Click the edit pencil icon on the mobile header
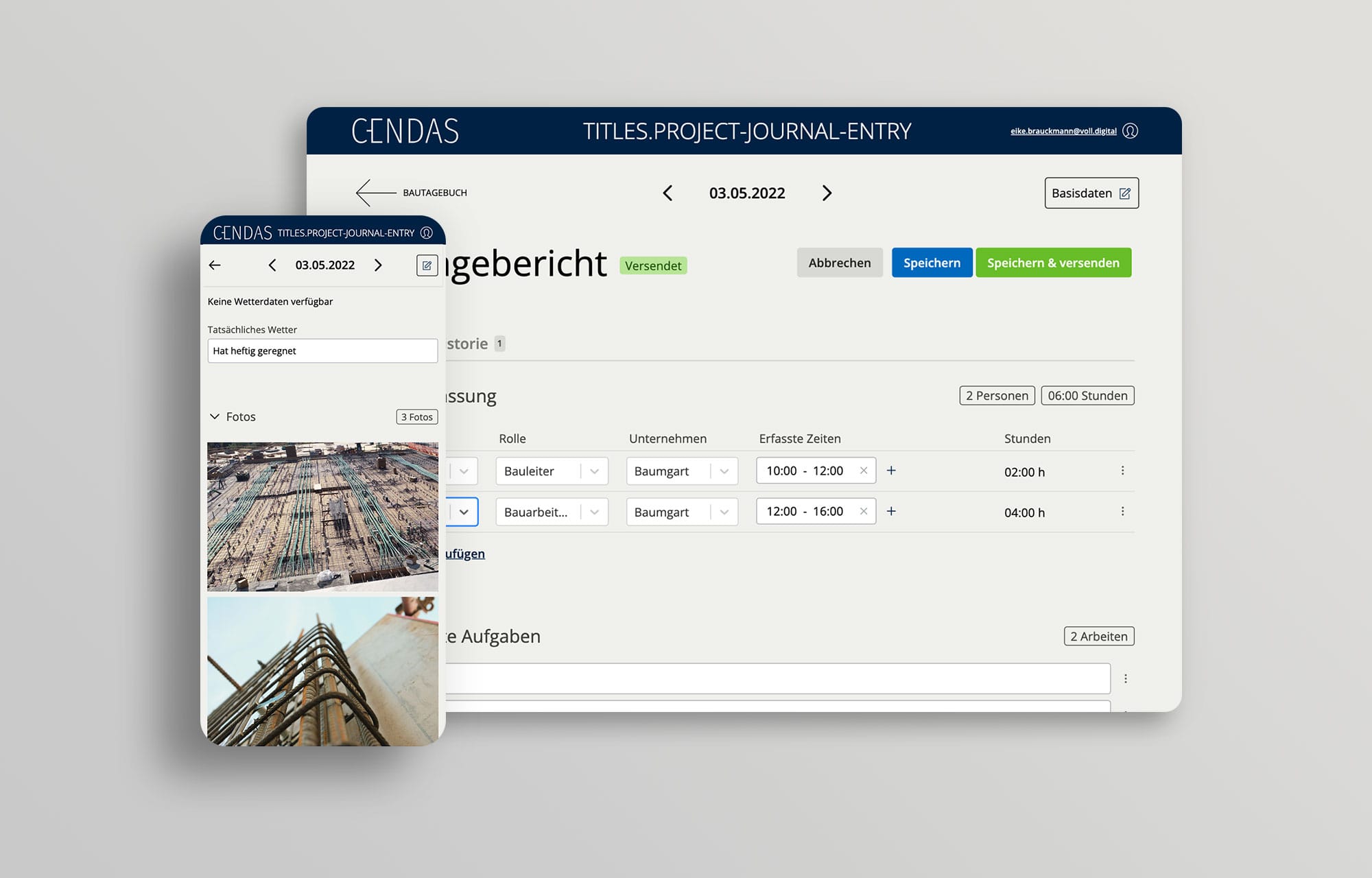 427,265
